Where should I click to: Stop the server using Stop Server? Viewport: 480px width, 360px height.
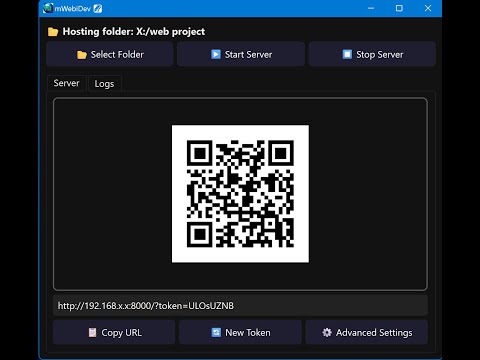(372, 54)
